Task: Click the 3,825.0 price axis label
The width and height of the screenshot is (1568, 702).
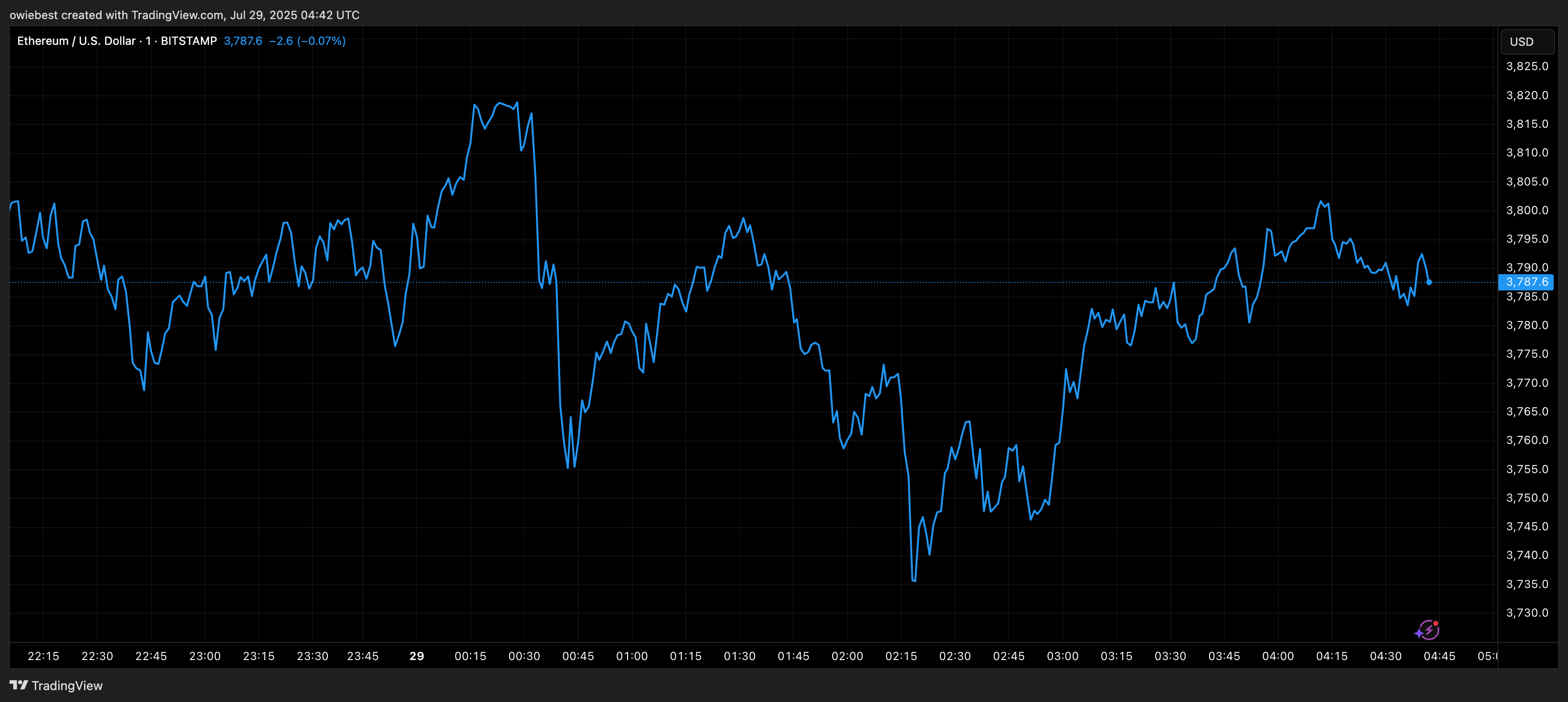Action: [x=1526, y=66]
